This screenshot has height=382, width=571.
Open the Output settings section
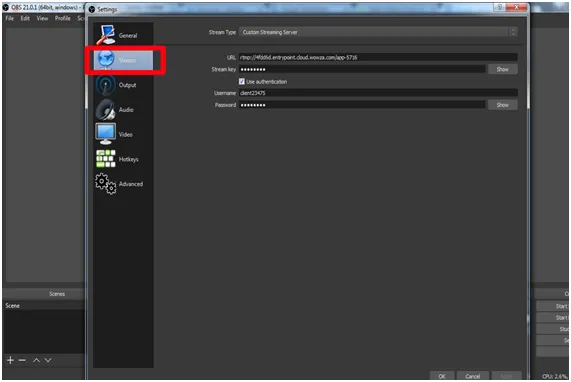point(123,85)
